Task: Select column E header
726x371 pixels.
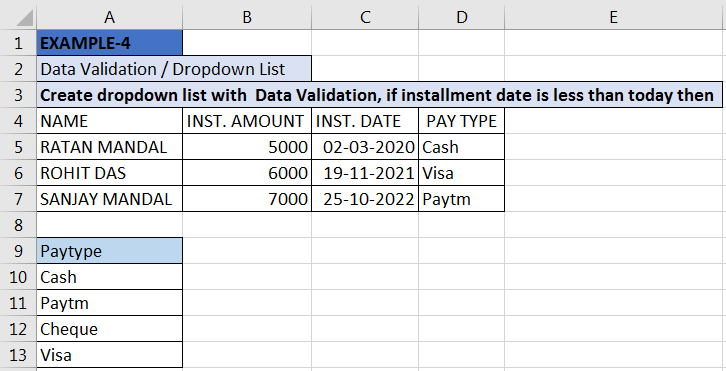Action: coord(613,17)
